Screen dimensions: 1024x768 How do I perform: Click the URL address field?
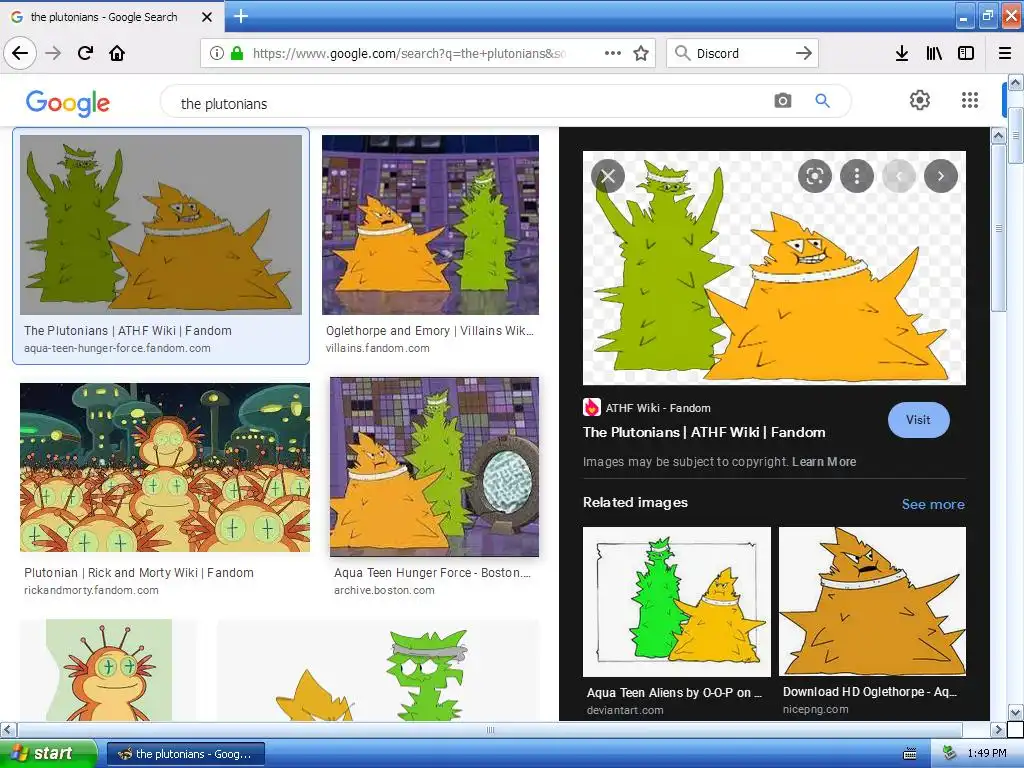tap(409, 54)
